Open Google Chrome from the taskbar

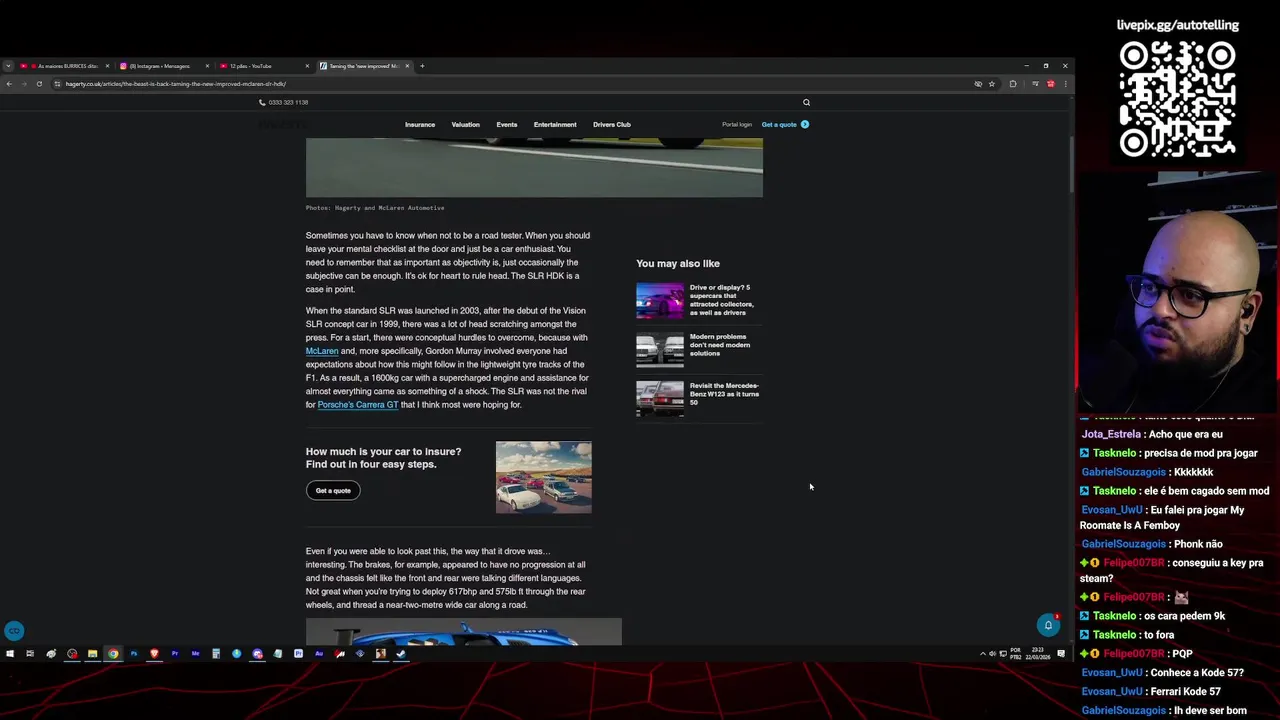[113, 654]
